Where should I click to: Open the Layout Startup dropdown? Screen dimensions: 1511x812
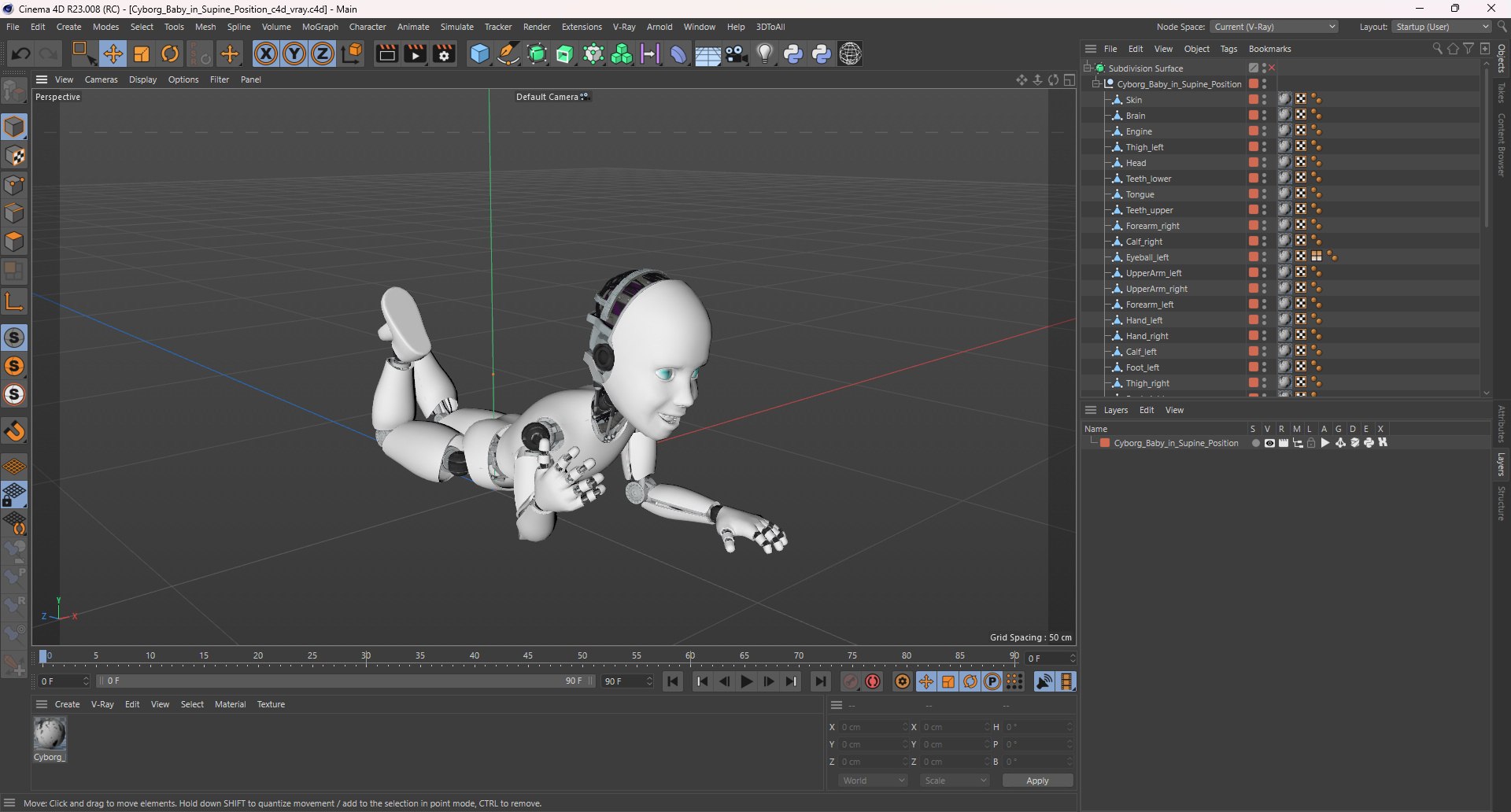tap(1442, 27)
